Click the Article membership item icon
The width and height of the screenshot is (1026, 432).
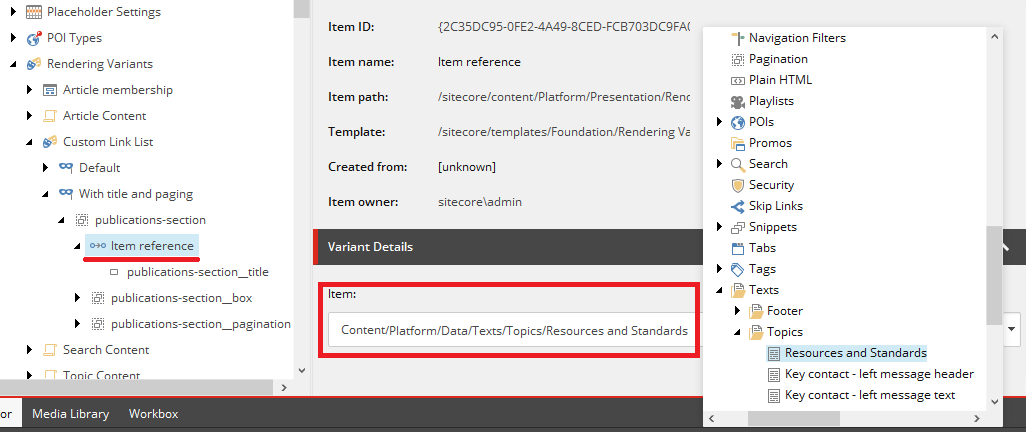[x=49, y=90]
